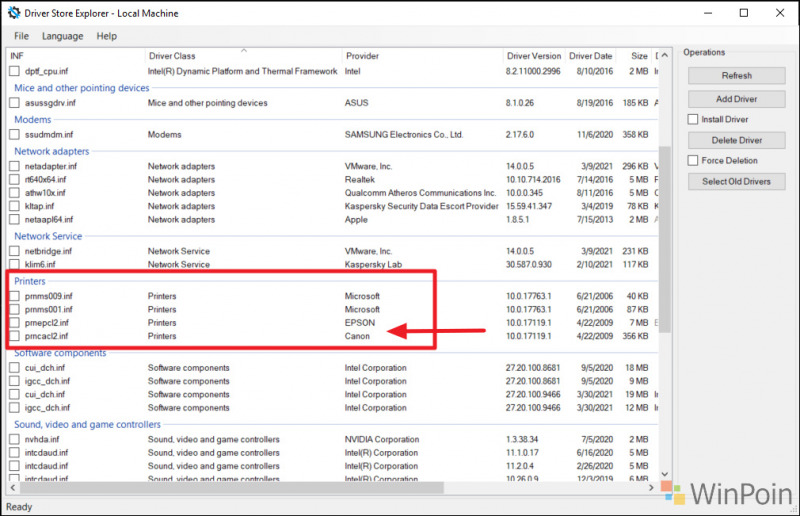Sort by the Size column header
The height and width of the screenshot is (516, 800).
(x=634, y=56)
